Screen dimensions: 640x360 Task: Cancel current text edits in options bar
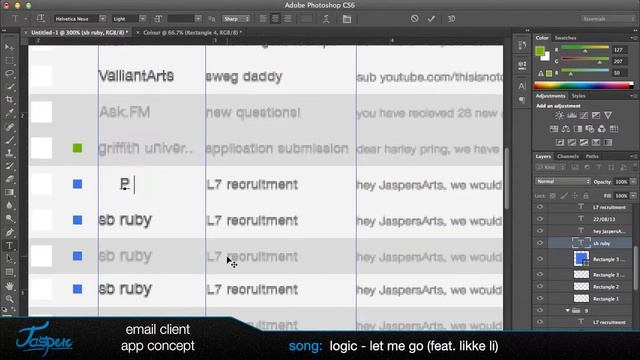pos(414,19)
